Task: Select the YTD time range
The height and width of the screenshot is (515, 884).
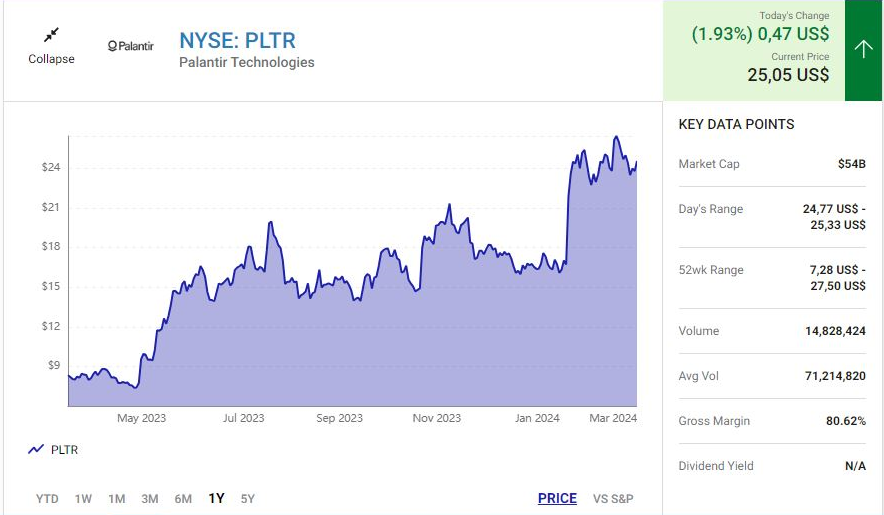Action: (47, 499)
